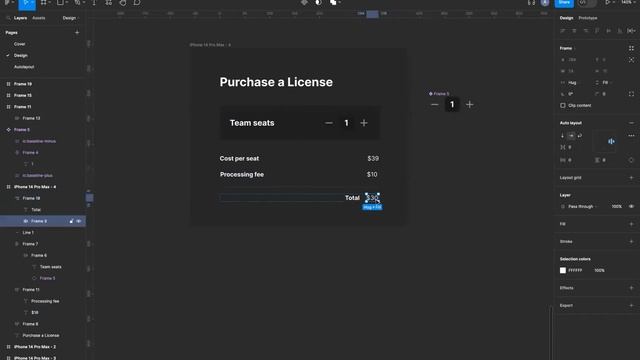The width and height of the screenshot is (640, 360).
Task: Open the 140% zoom dropdown
Action: [628, 2]
